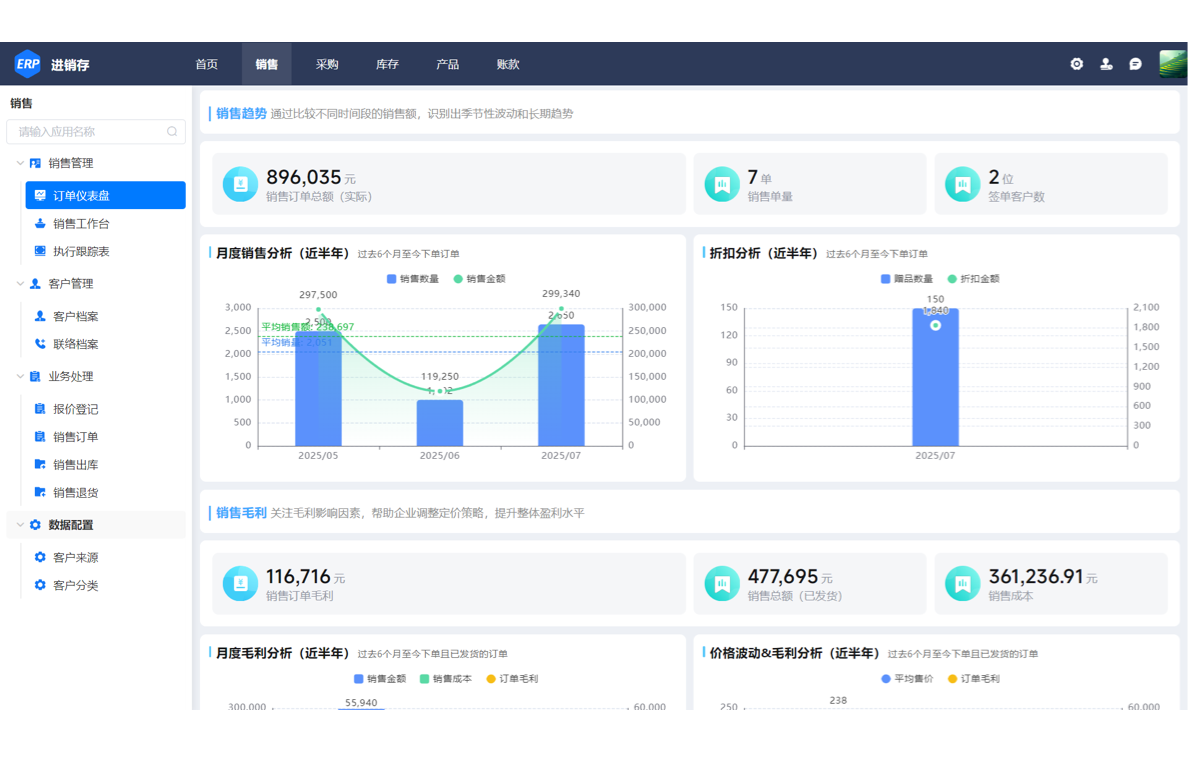Open the chat message icon in top bar
Viewport: 1200px width, 760px height.
1135,63
